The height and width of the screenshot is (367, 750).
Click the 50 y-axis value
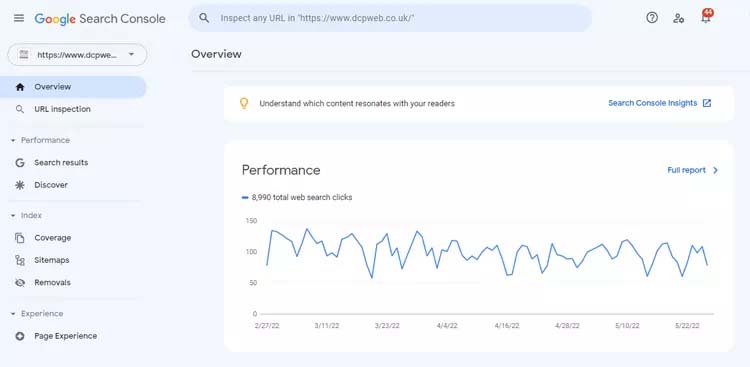tap(253, 283)
